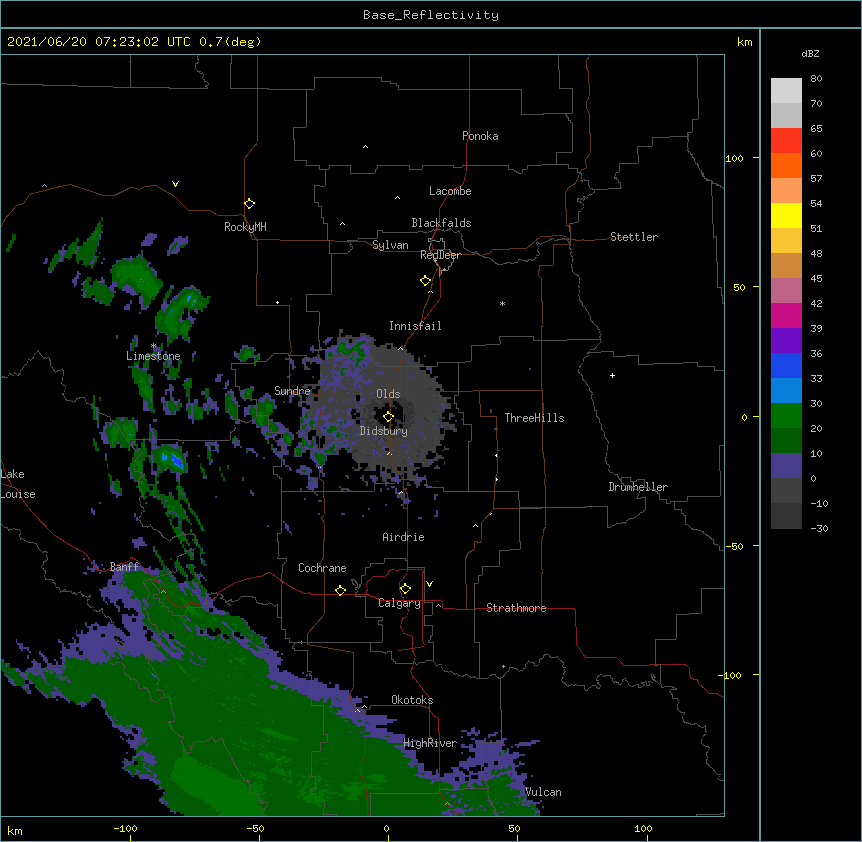Viewport: 862px width, 842px height.
Task: Click the Strathmore label
Action: point(516,608)
